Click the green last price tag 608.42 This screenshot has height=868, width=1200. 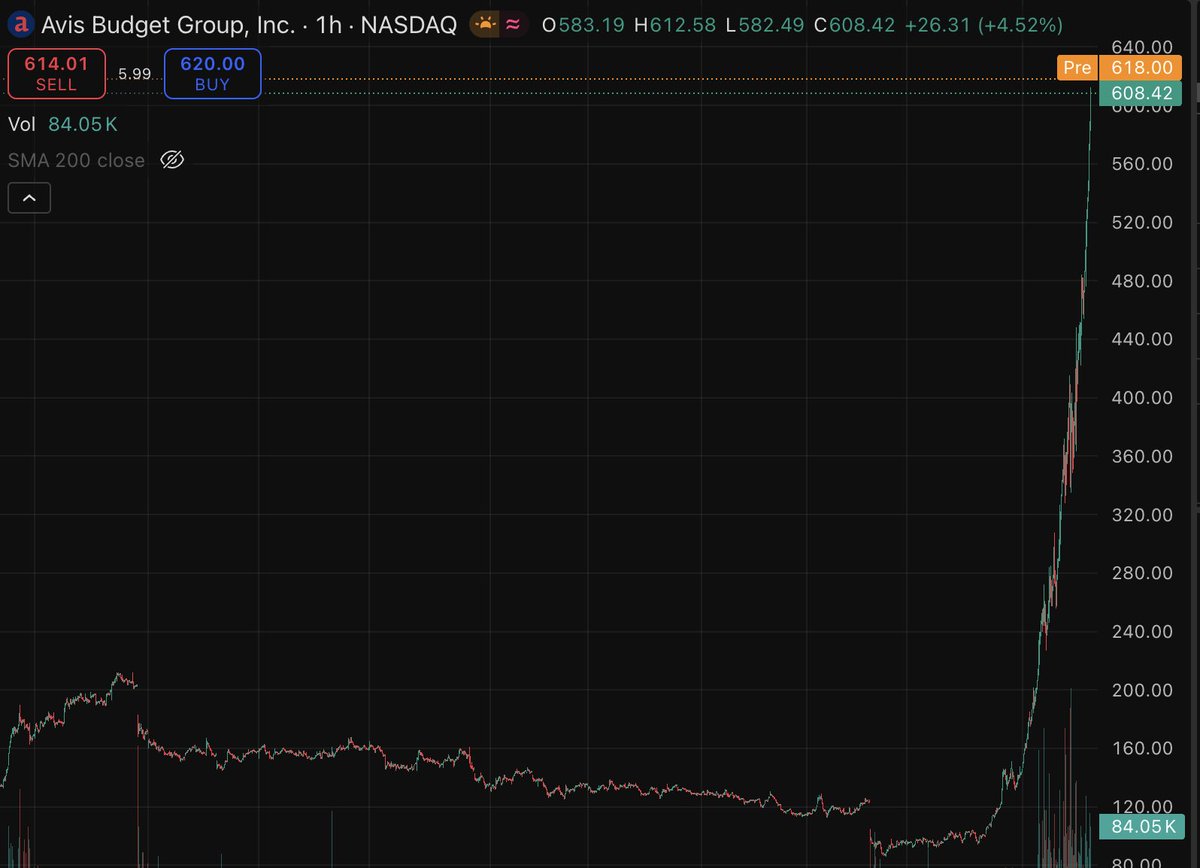click(1140, 93)
